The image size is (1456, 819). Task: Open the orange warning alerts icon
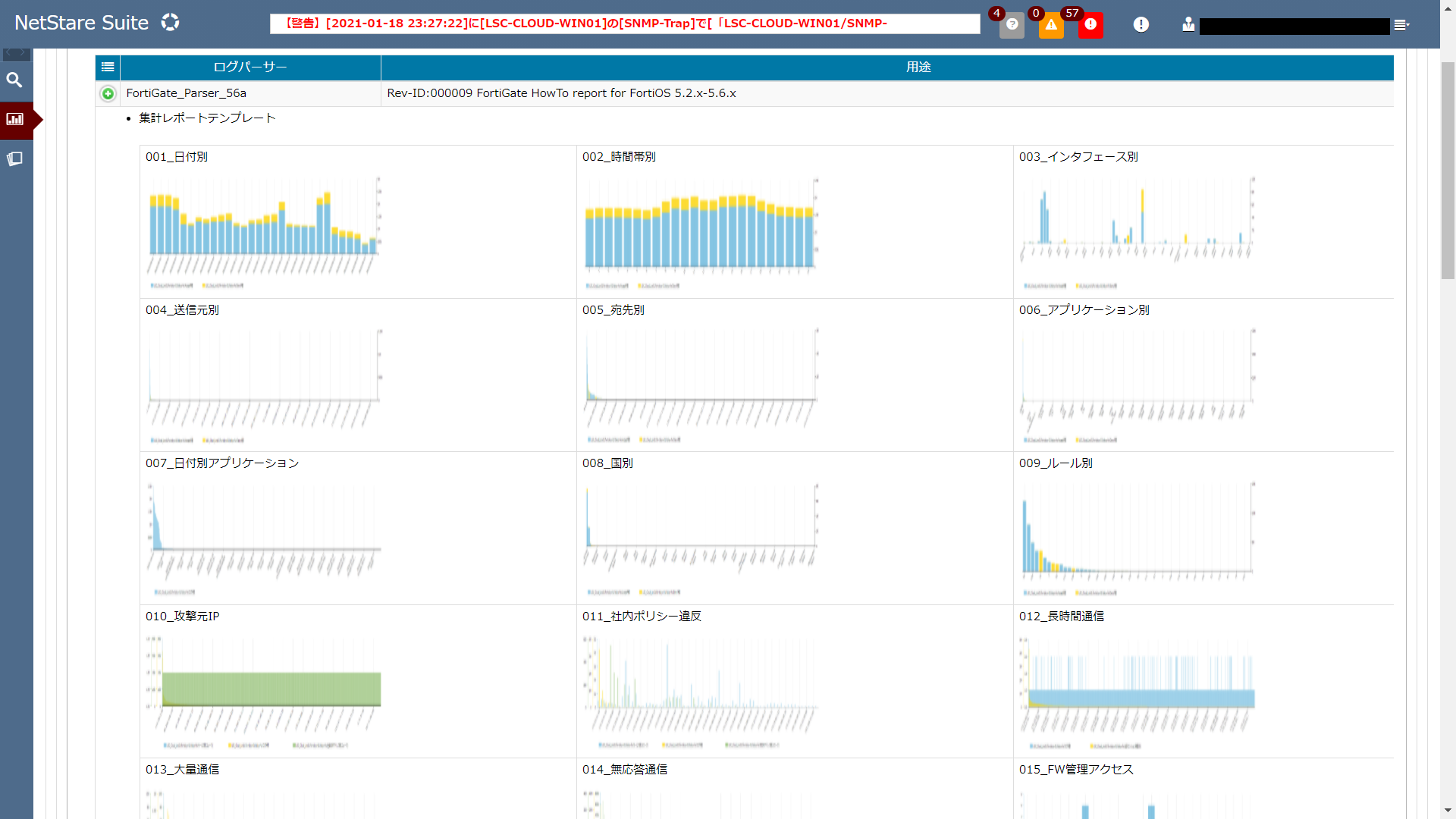tap(1051, 25)
